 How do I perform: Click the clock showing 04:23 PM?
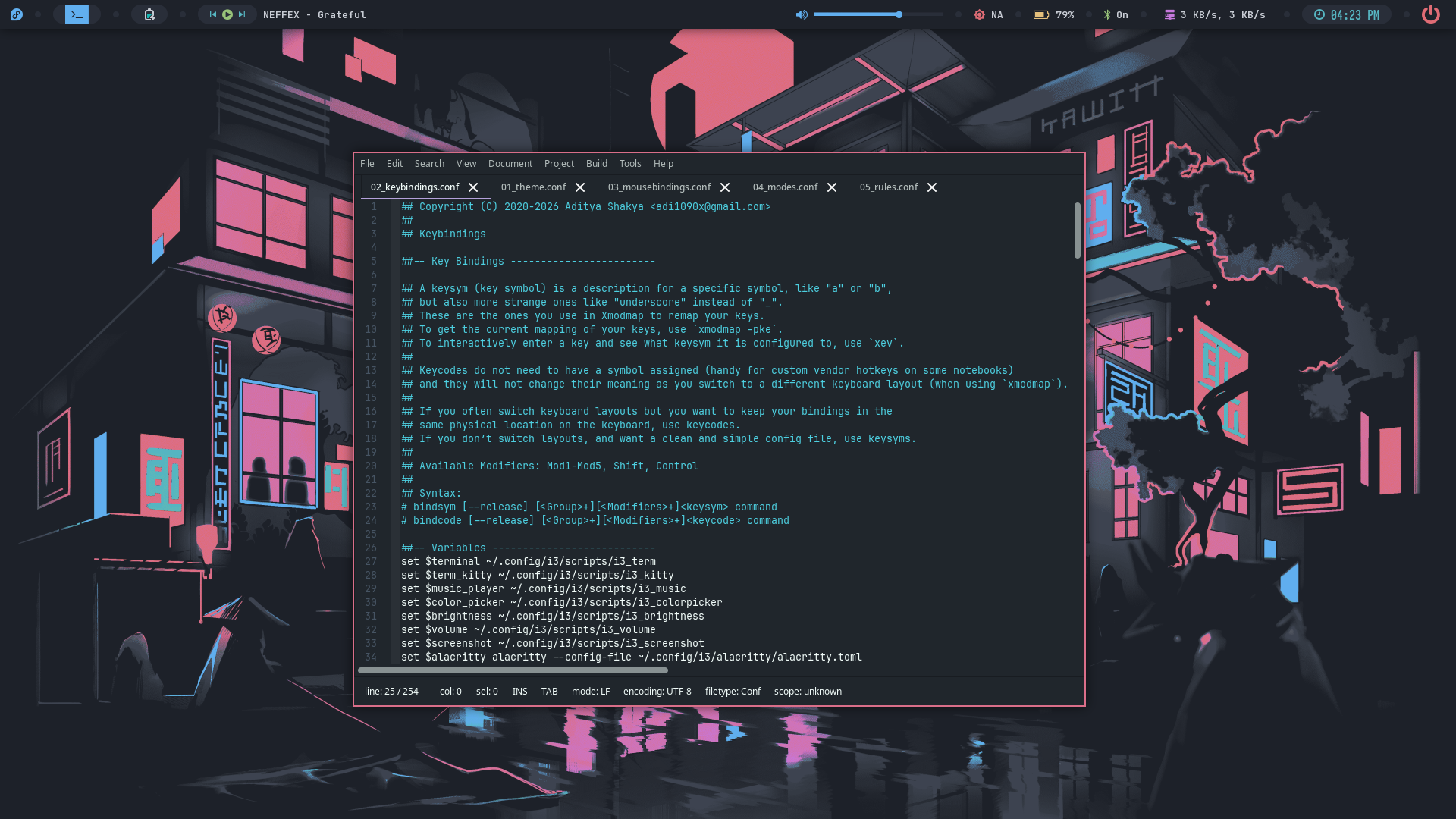(x=1347, y=14)
